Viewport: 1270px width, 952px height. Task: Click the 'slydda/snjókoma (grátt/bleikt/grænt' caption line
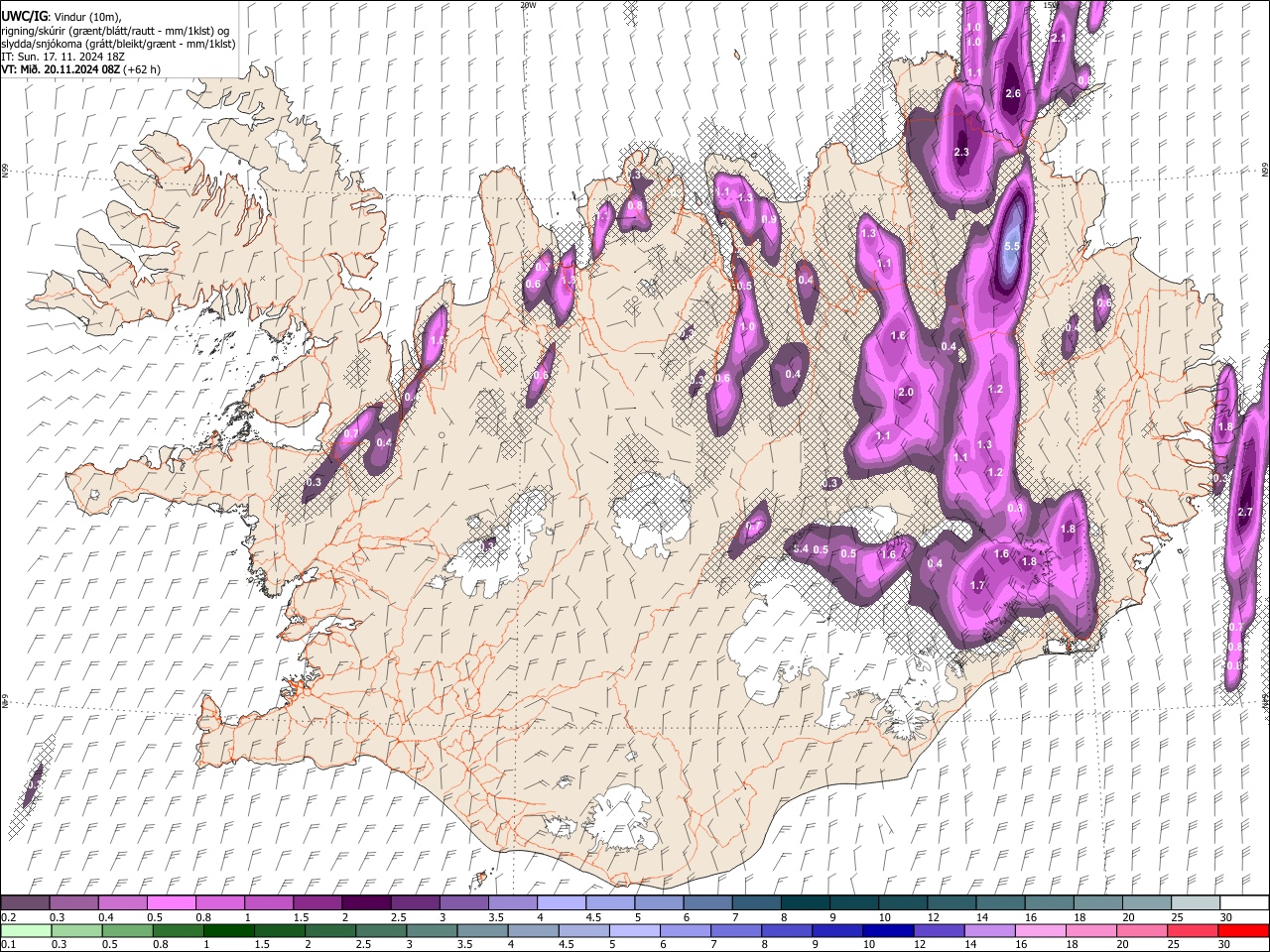(x=118, y=44)
